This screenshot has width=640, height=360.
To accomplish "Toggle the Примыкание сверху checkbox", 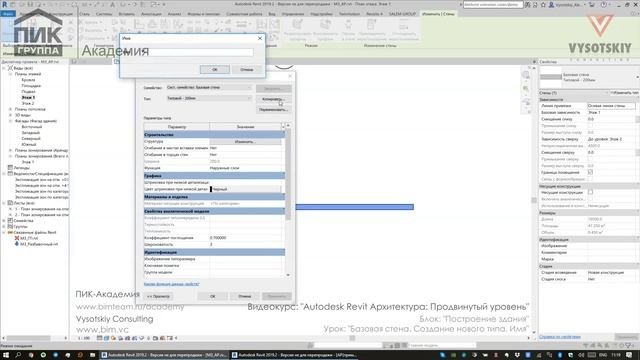I will tap(590, 159).
